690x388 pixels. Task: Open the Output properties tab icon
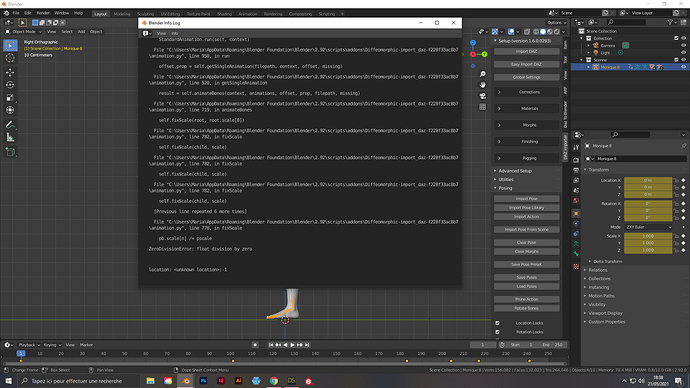click(576, 170)
